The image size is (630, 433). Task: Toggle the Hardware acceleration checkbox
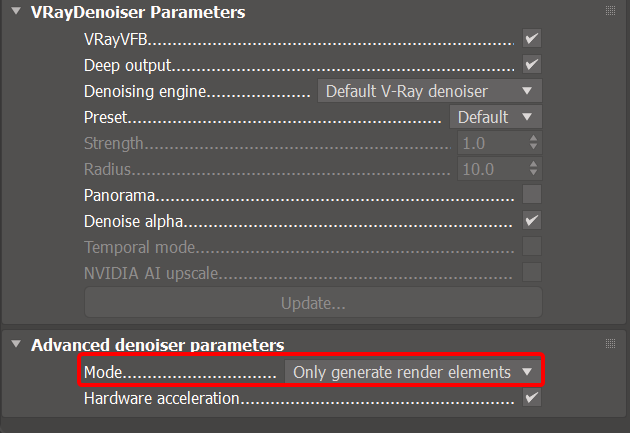[532, 398]
